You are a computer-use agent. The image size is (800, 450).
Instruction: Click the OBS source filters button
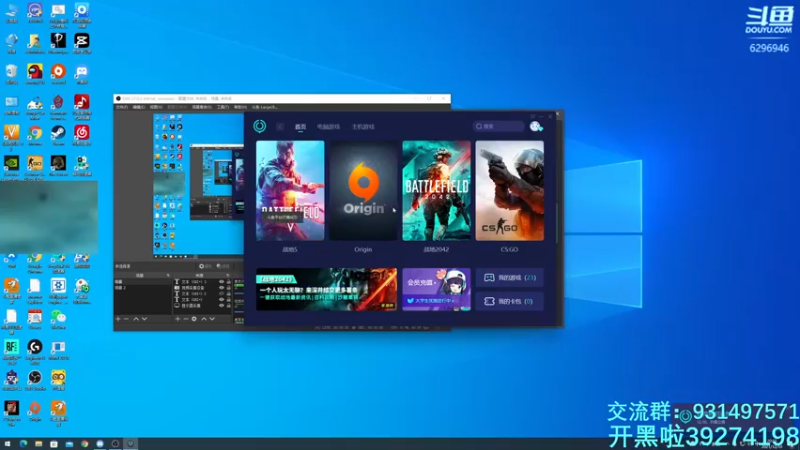pos(223,266)
